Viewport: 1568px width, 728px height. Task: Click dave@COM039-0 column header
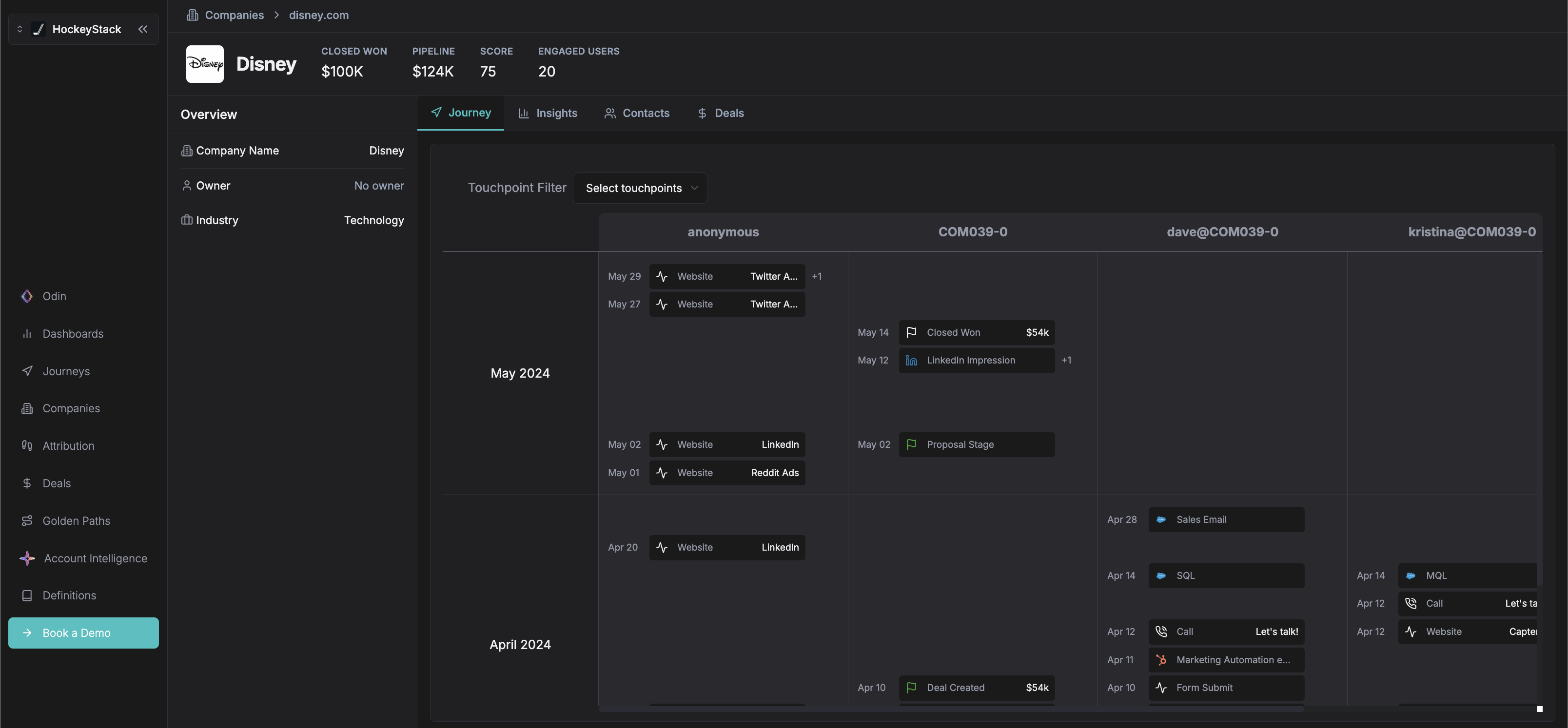click(1222, 232)
